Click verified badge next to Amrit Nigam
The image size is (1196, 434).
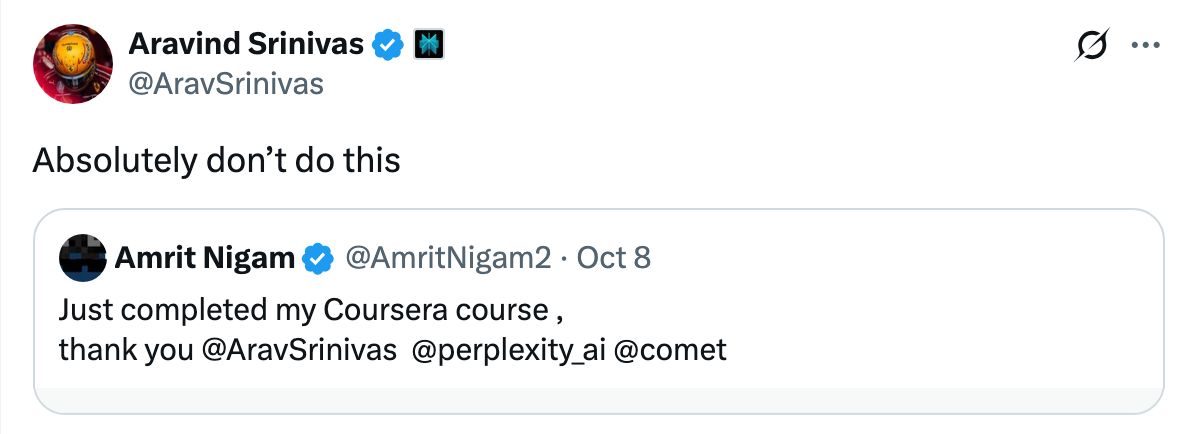point(318,258)
